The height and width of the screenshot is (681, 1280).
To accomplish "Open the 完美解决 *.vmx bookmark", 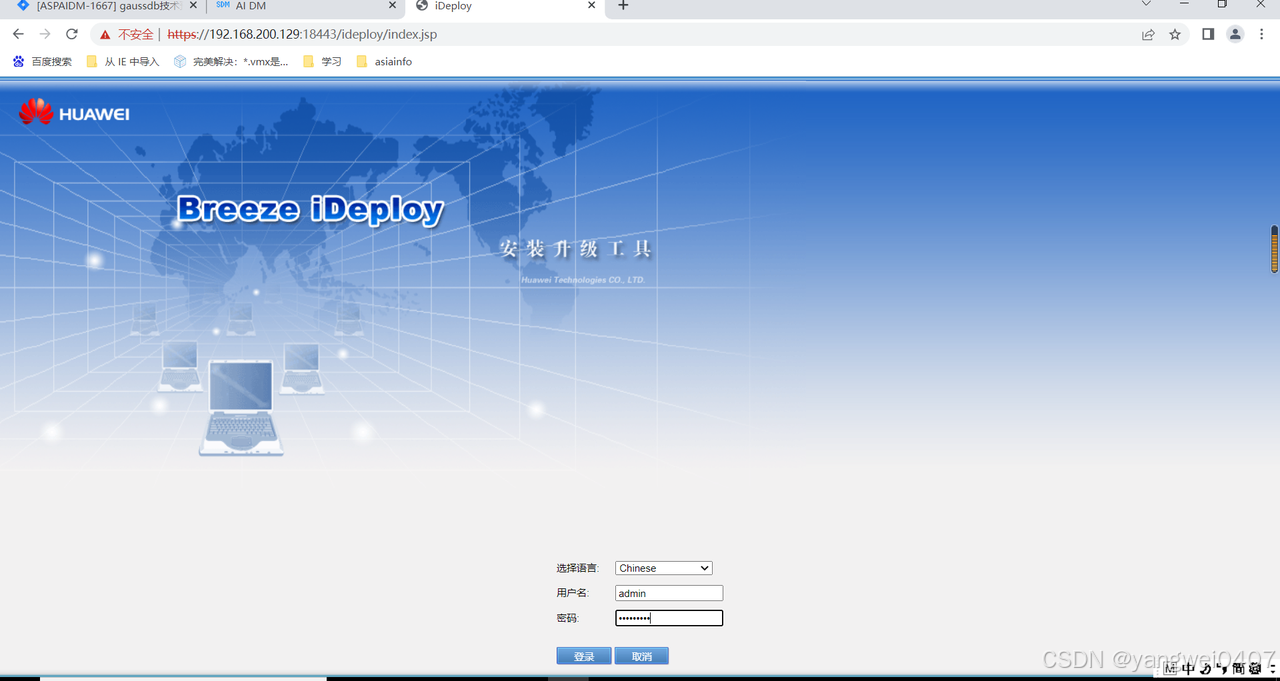I will [231, 61].
